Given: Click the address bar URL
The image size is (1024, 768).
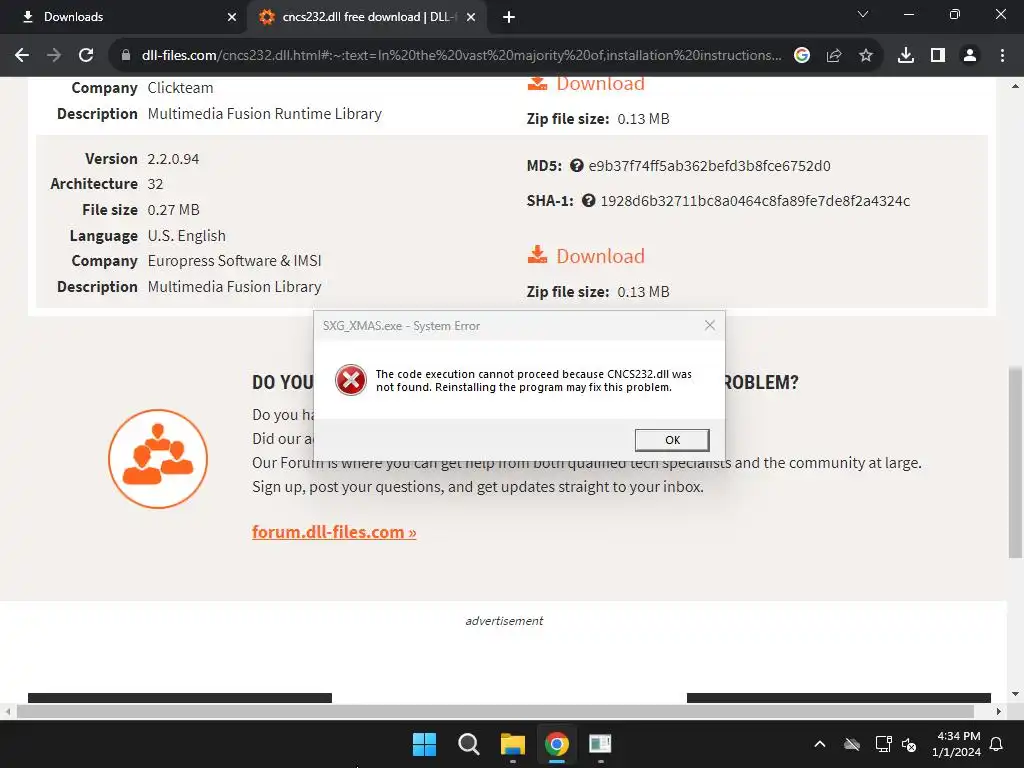Looking at the screenshot, I should (461, 56).
